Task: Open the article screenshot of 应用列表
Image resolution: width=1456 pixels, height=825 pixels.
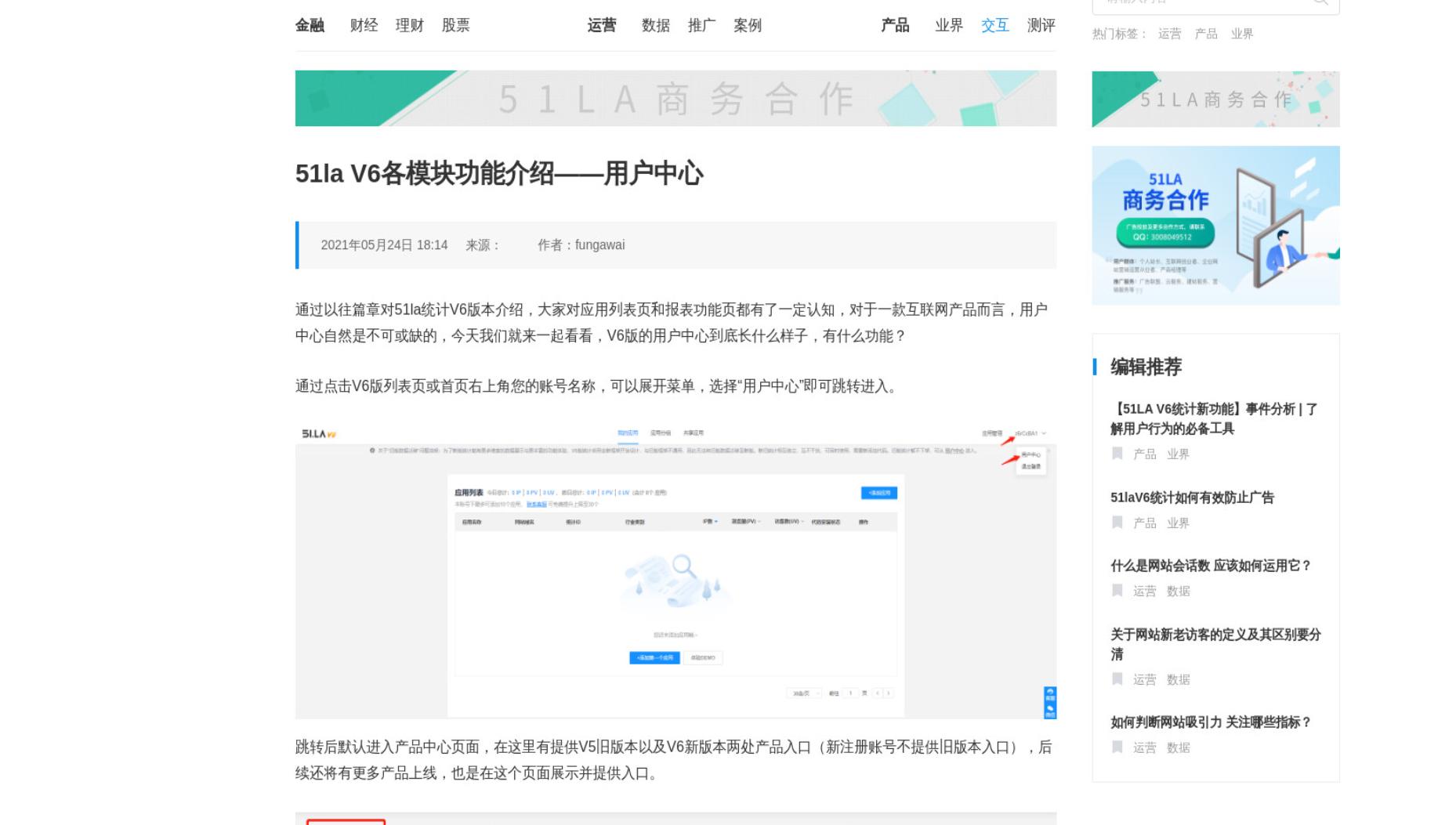Action: click(x=675, y=571)
